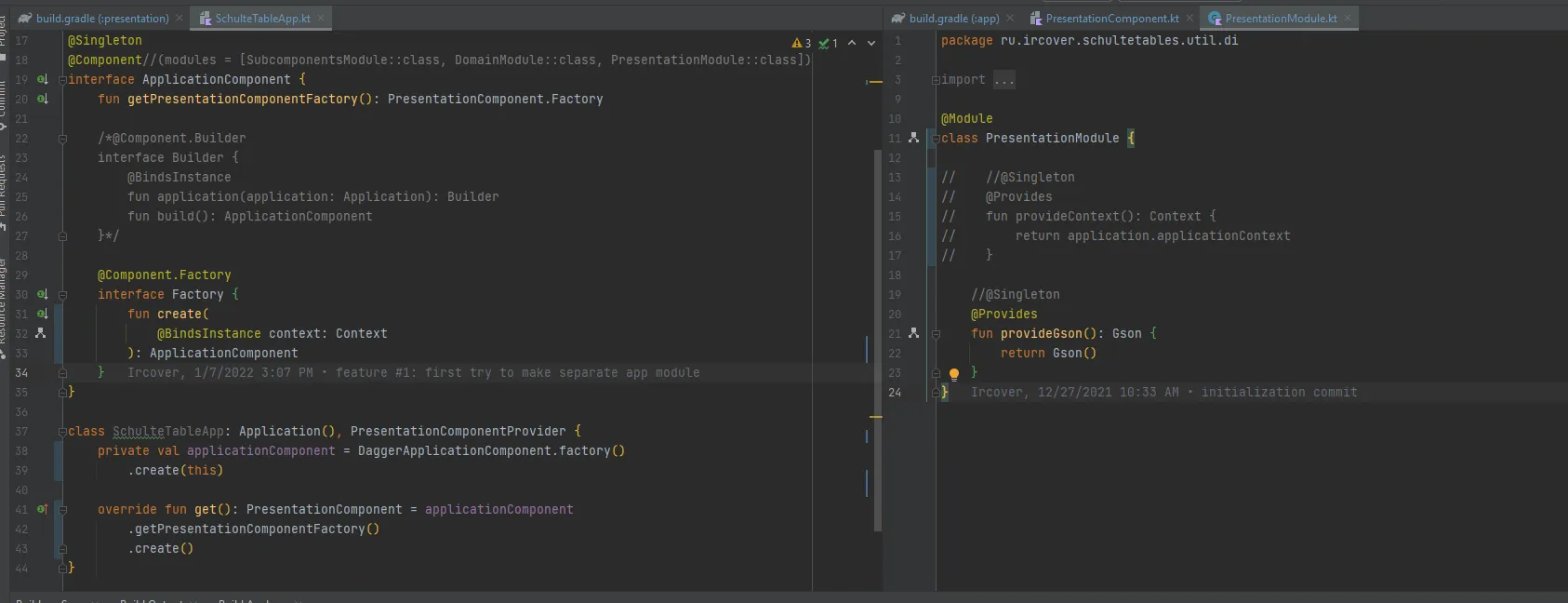Close the PresentationModule.kt editor tab
The width and height of the screenshot is (1568, 603).
tap(1348, 18)
